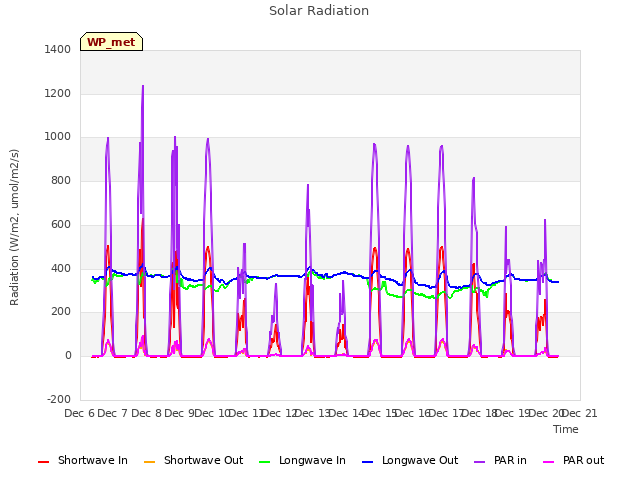Click the 1400 y-axis label
This screenshot has width=640, height=480.
58,49
